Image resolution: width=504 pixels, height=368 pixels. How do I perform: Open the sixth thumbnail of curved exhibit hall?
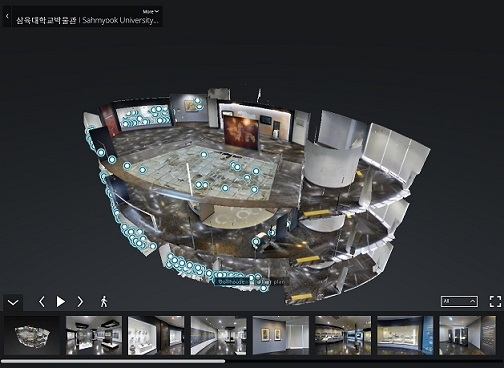point(343,335)
